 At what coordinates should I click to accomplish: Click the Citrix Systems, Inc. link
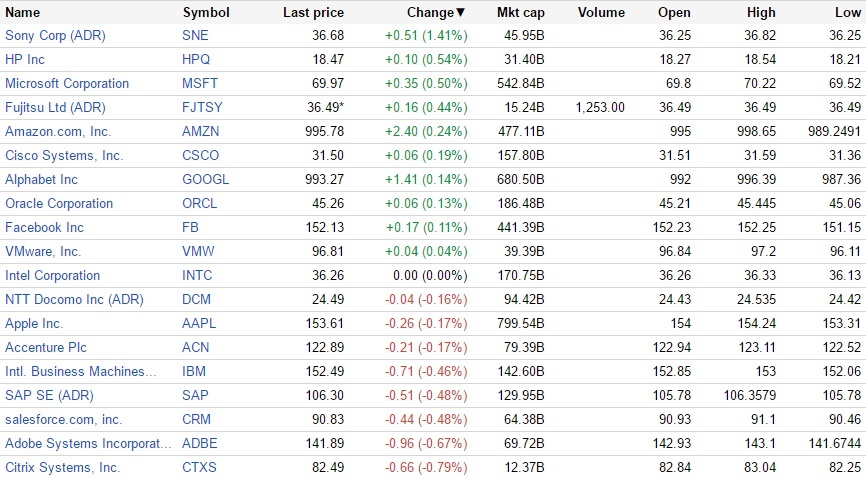[62, 468]
